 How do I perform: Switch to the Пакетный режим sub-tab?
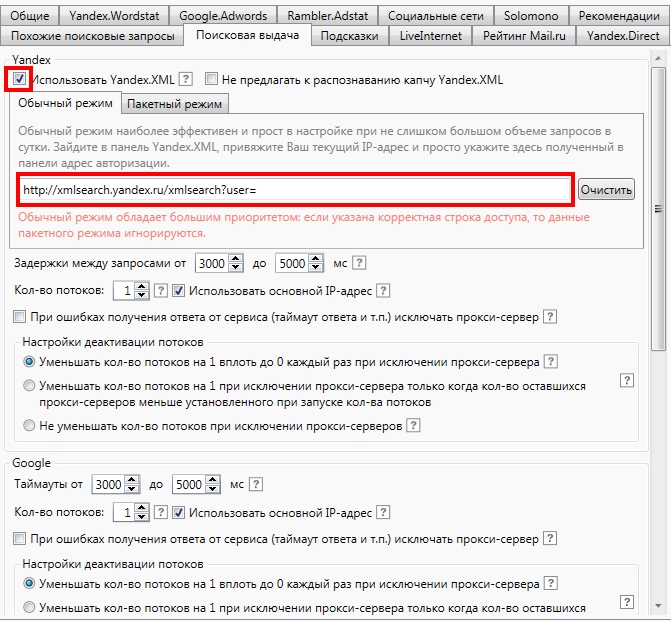pyautogui.click(x=175, y=104)
